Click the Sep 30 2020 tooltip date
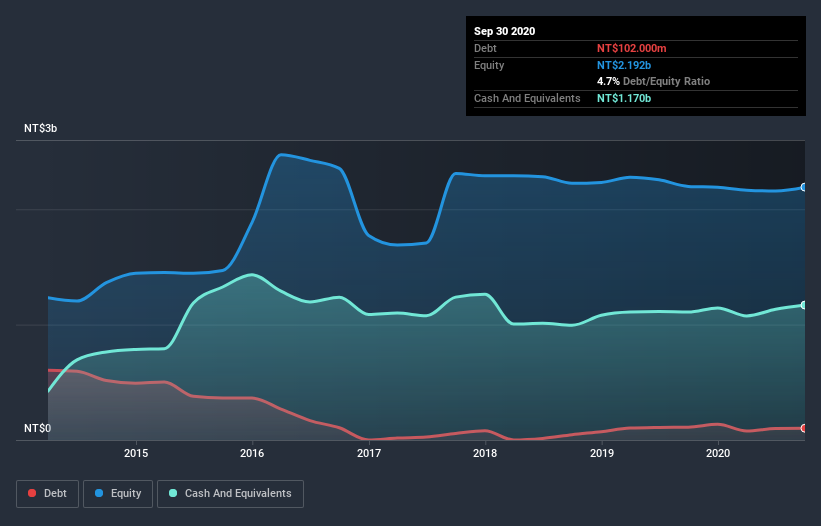Image resolution: width=821 pixels, height=526 pixels. coord(505,31)
